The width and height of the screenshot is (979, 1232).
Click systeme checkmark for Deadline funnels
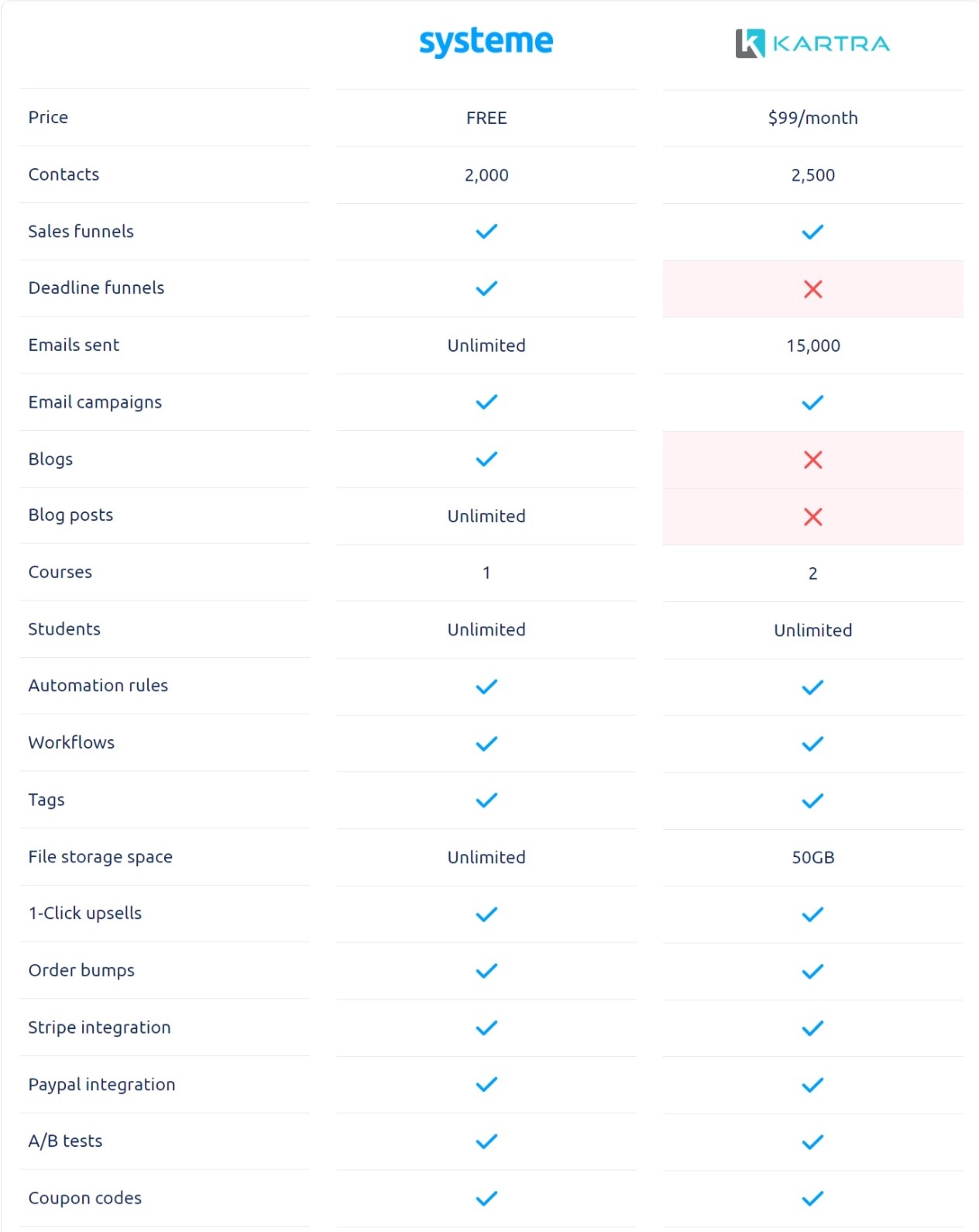tap(486, 288)
